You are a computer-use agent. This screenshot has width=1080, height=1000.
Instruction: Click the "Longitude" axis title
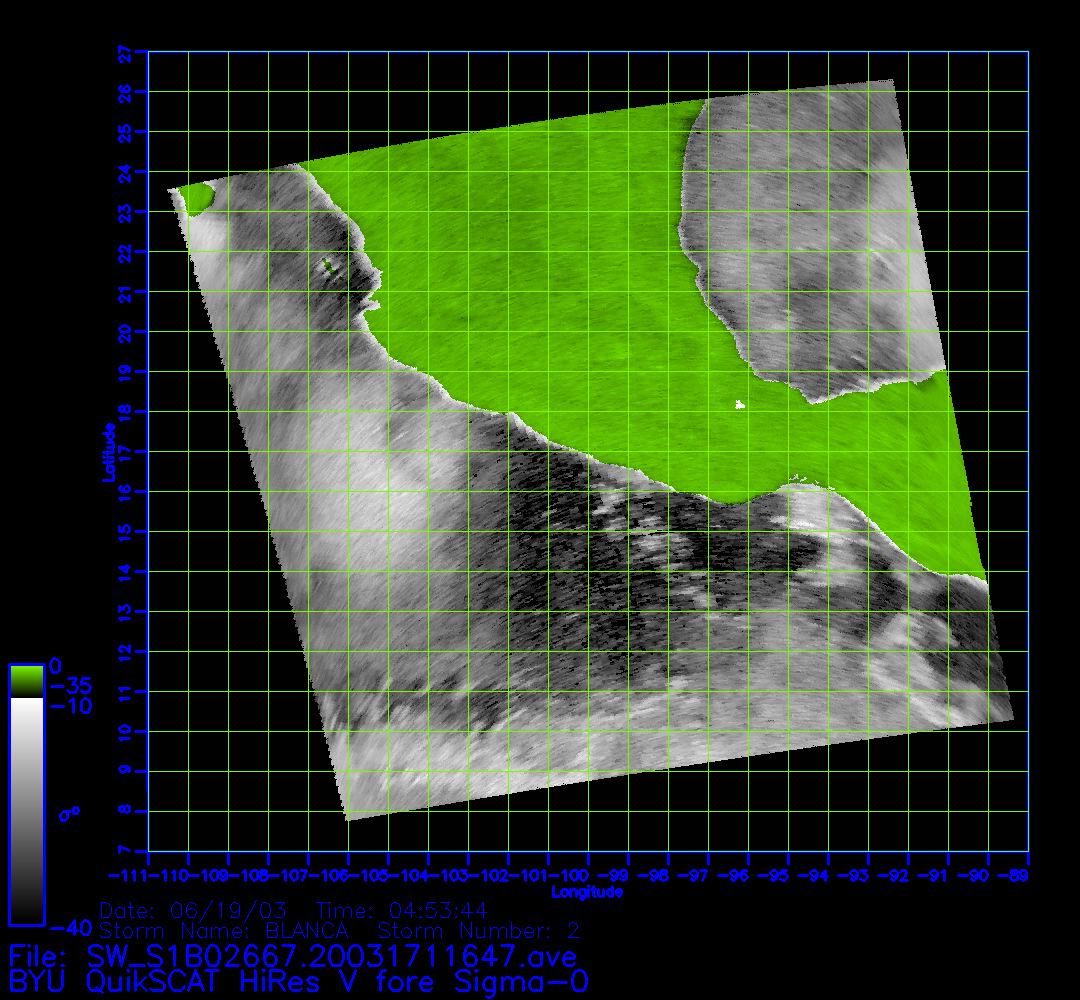587,891
